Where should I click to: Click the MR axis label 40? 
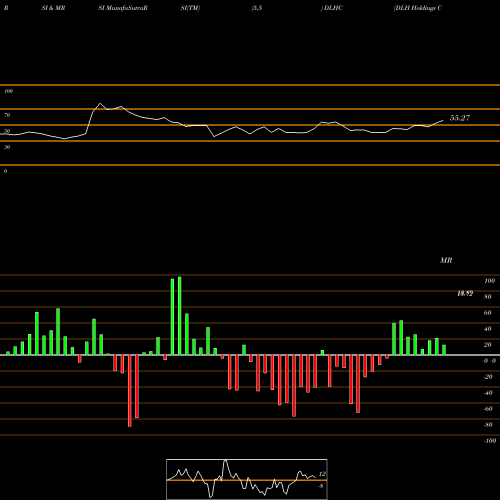(488, 329)
